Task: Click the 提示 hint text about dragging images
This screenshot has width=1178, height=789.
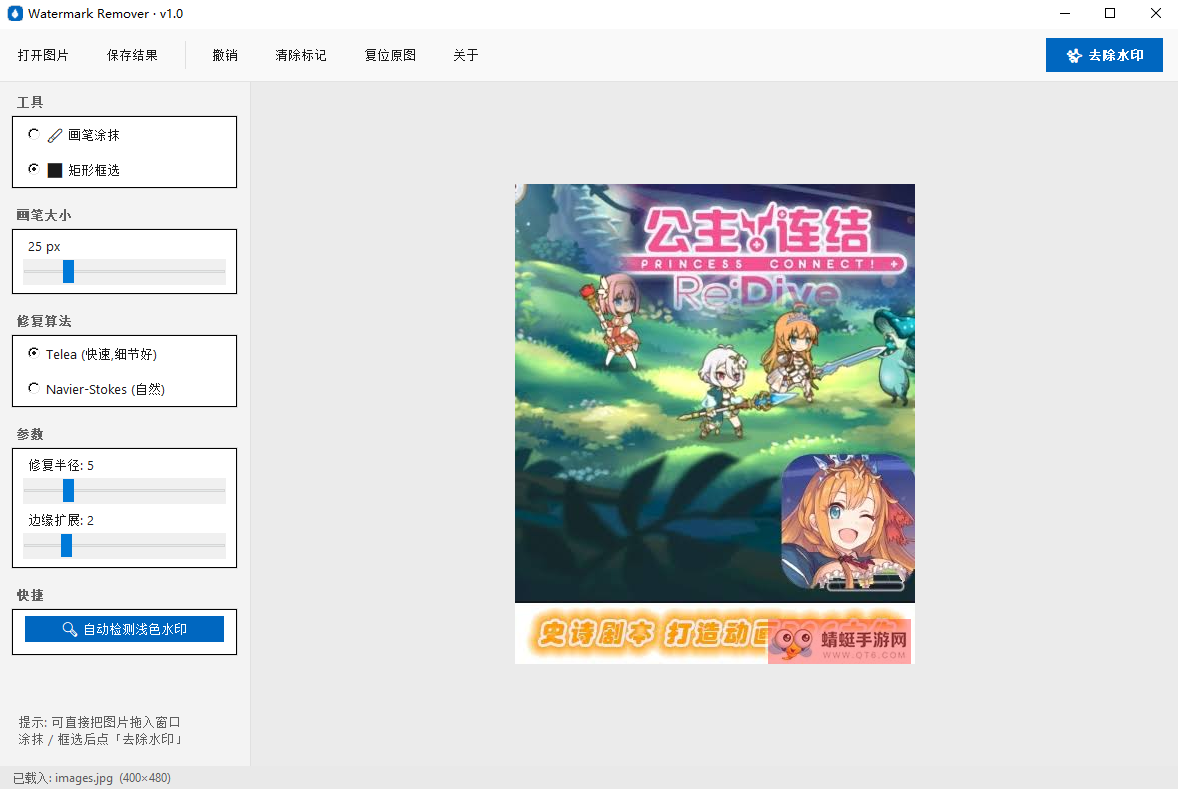Action: (x=100, y=731)
